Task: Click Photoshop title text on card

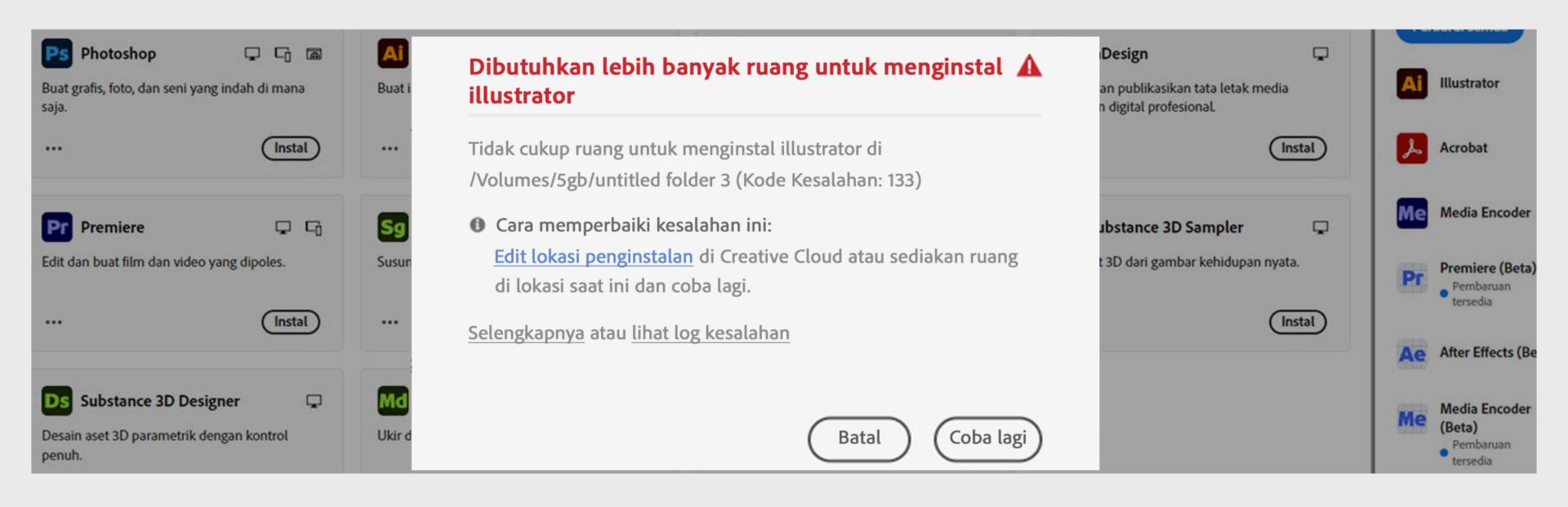Action: 118,54
